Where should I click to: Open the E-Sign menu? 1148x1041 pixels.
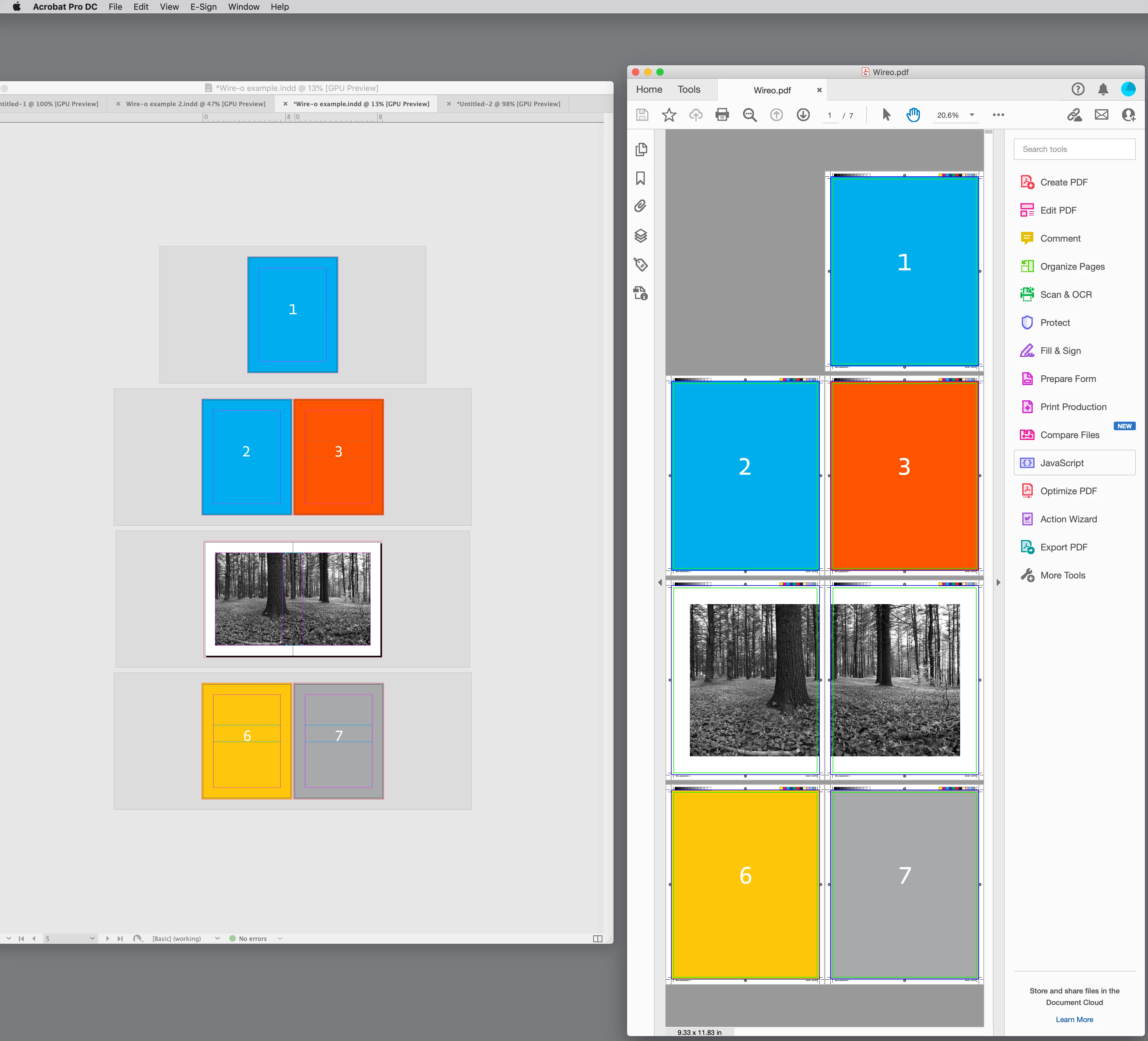[203, 7]
